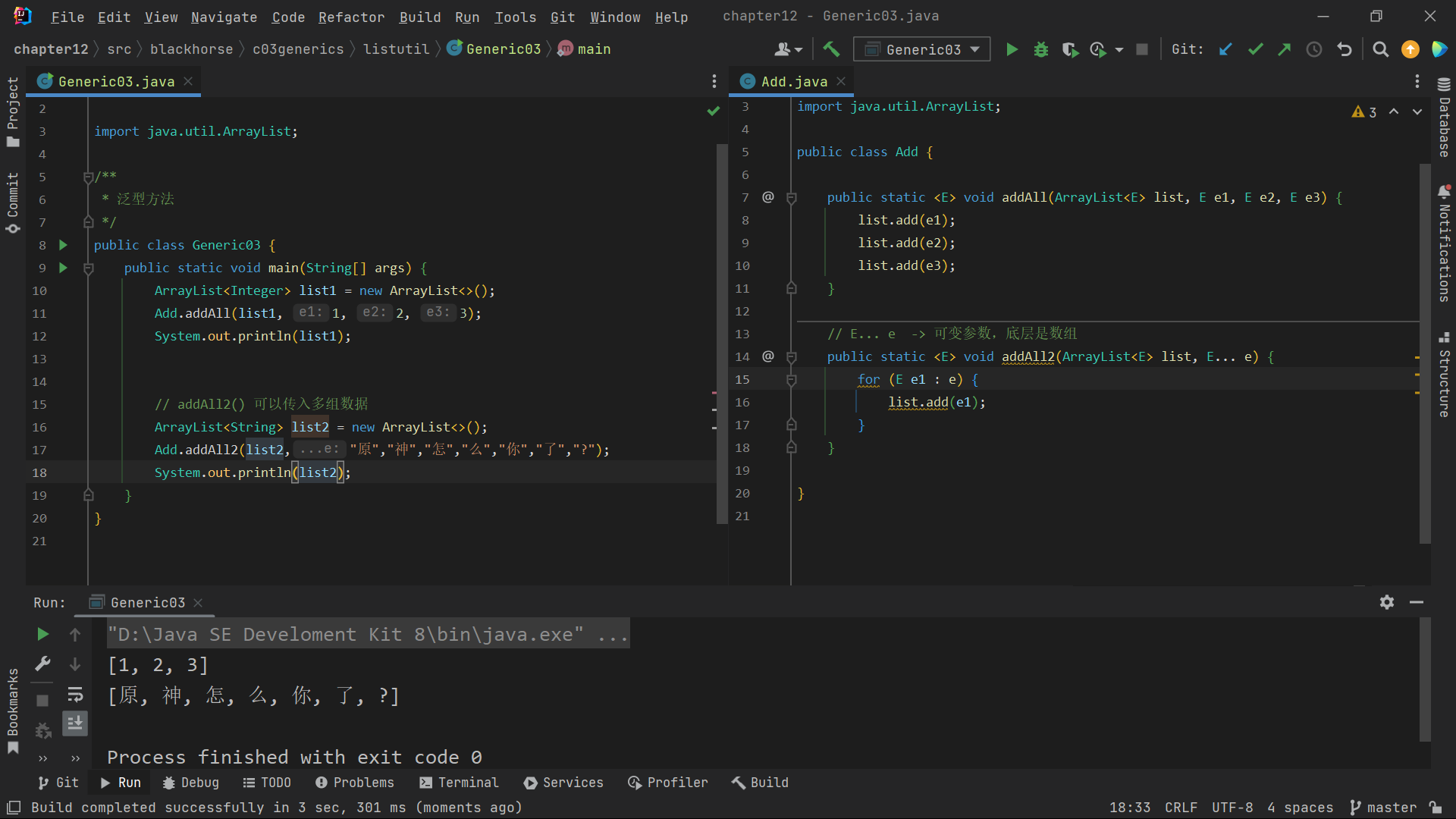Image resolution: width=1456 pixels, height=819 pixels.
Task: Toggle scroll to end in Run console
Action: click(75, 723)
